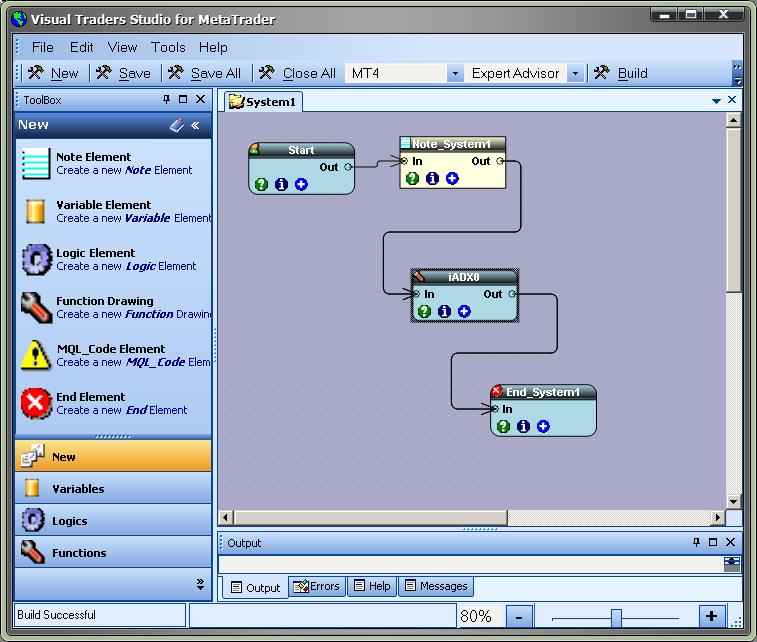The width and height of the screenshot is (757, 642).
Task: Click the zoom slider thumb
Action: click(617, 617)
